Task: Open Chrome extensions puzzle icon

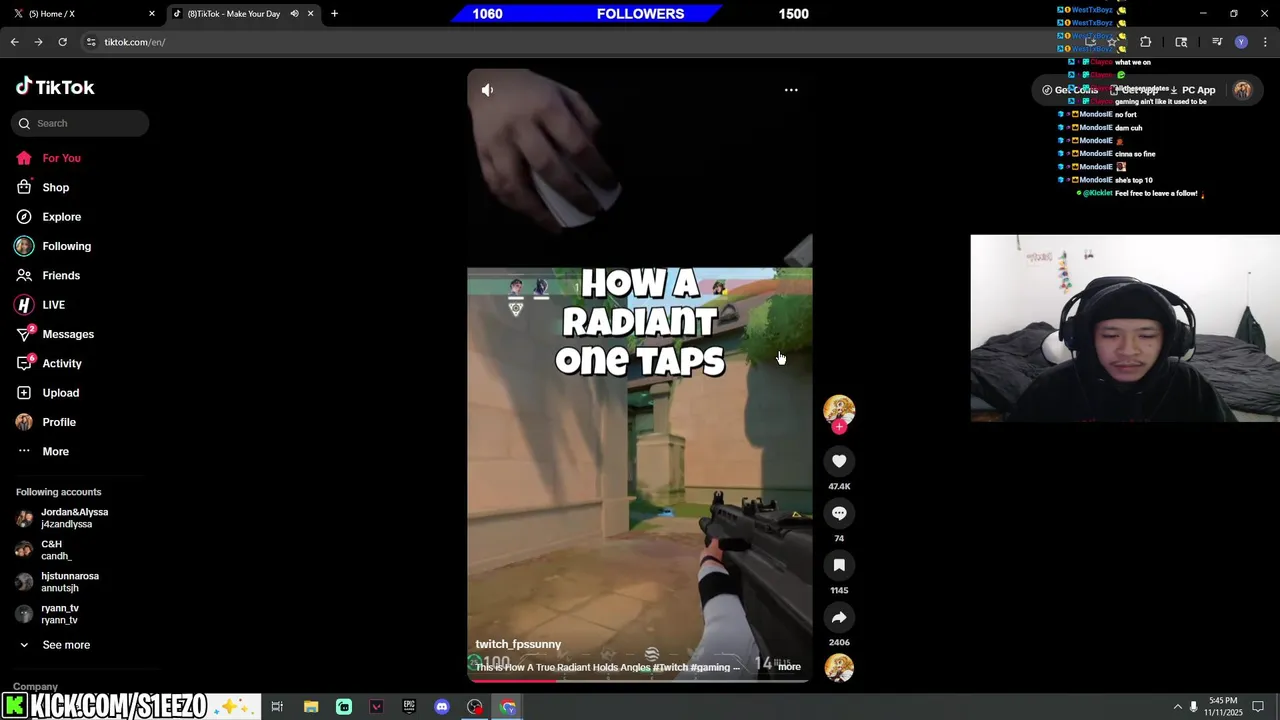Action: pos(1145,42)
